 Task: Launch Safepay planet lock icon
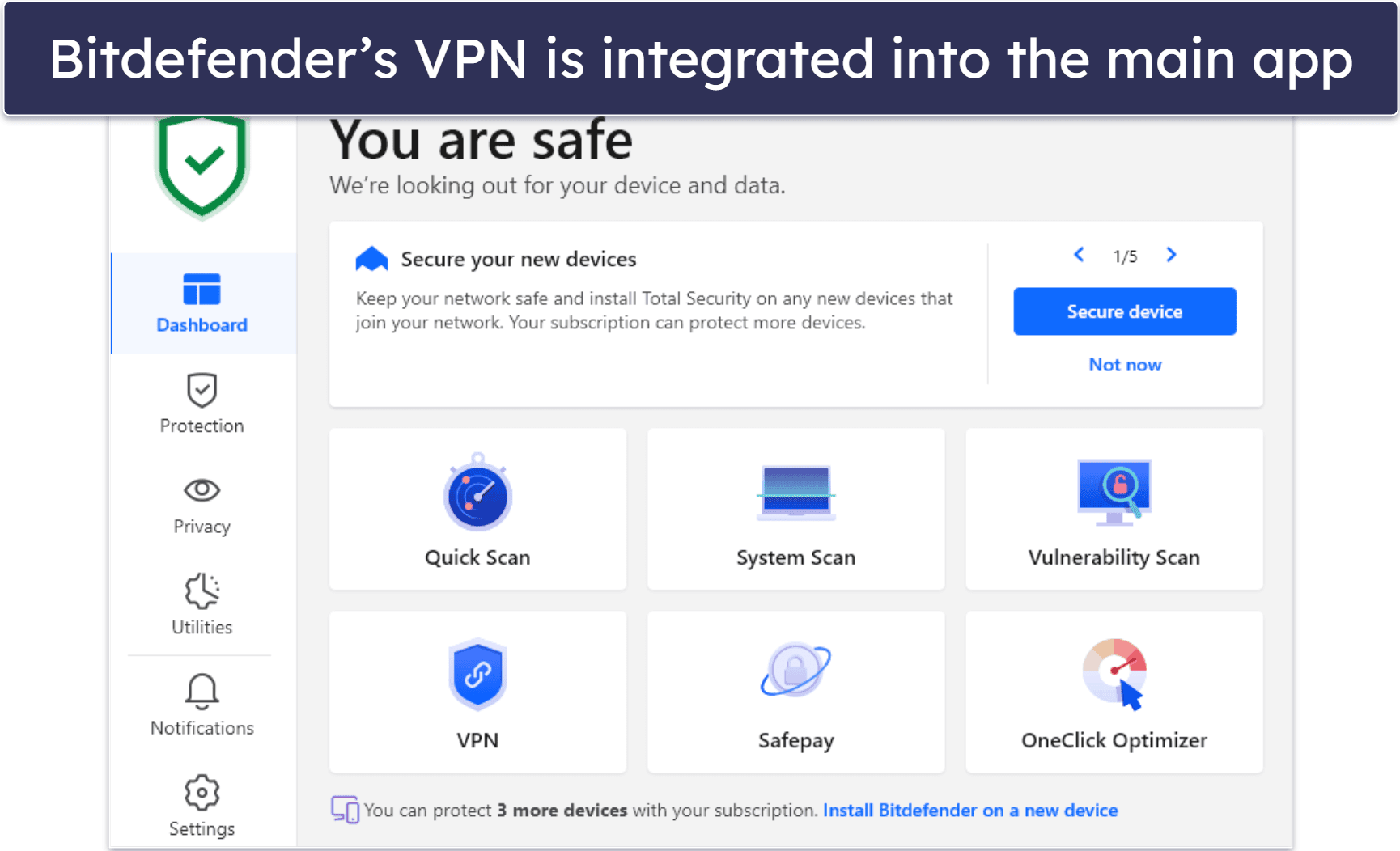pos(795,671)
